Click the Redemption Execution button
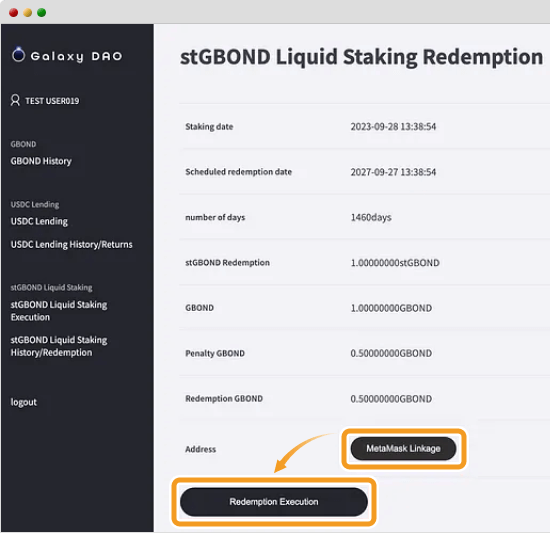The width and height of the screenshot is (550, 533). (274, 502)
